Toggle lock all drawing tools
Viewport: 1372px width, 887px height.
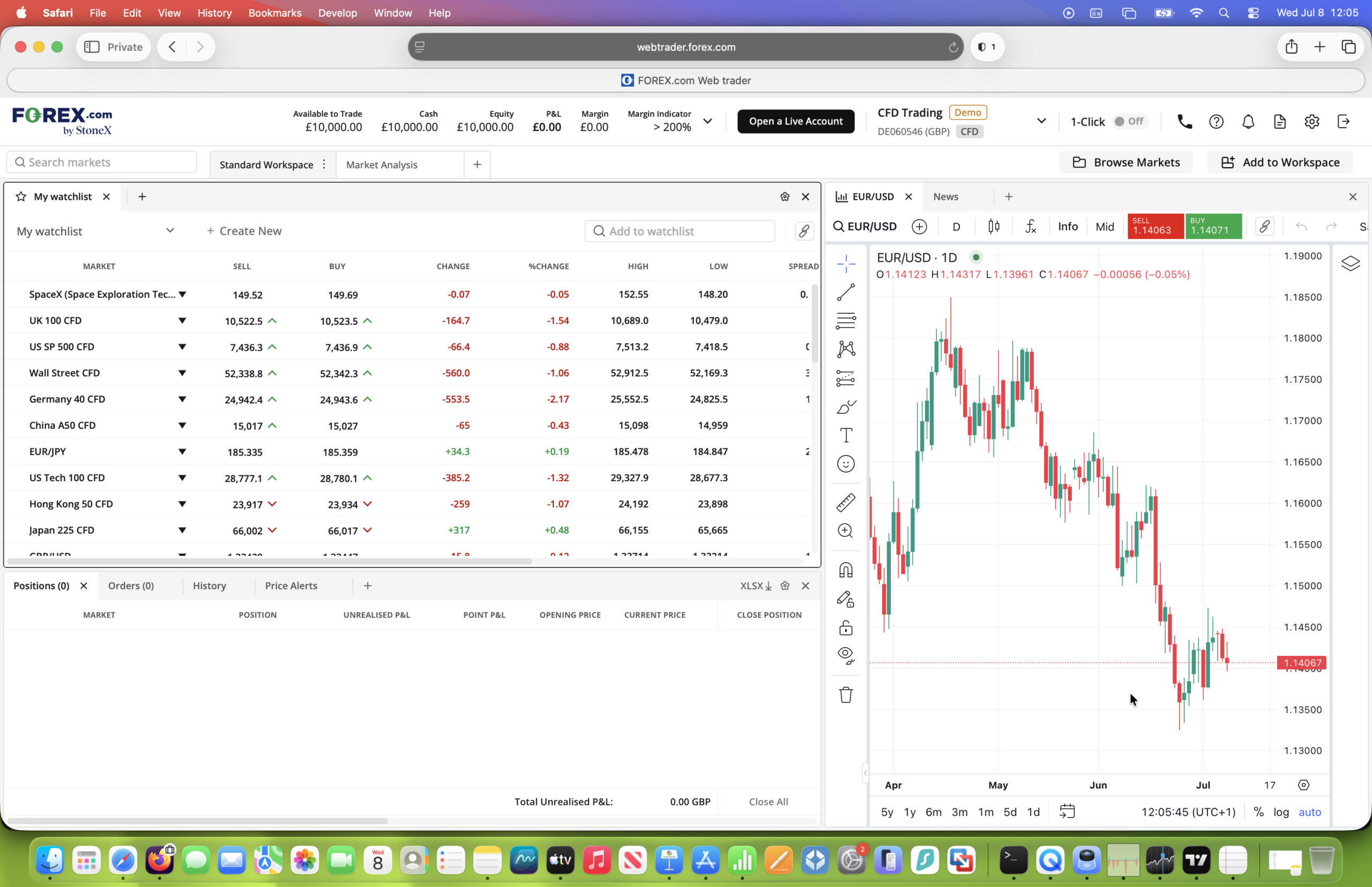[x=846, y=627]
